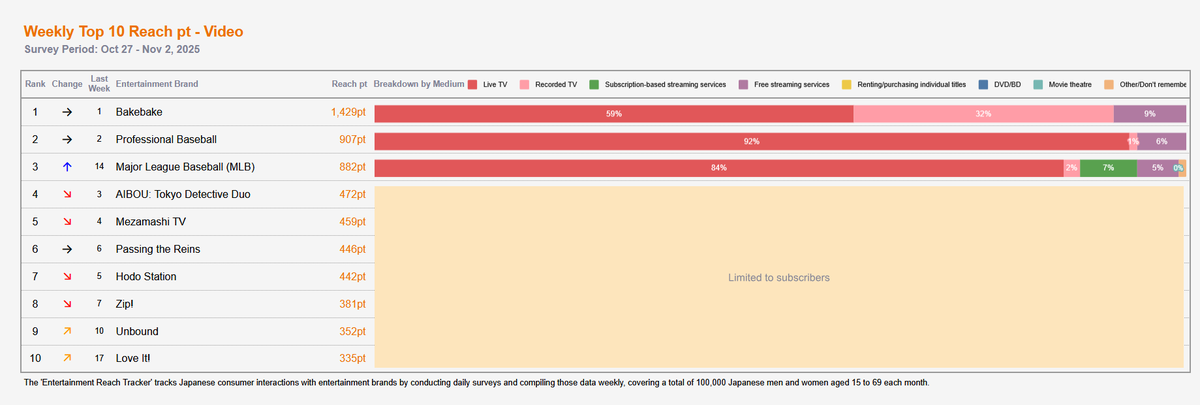Click the 882pt reach value
The image size is (1200, 405).
[x=352, y=167]
